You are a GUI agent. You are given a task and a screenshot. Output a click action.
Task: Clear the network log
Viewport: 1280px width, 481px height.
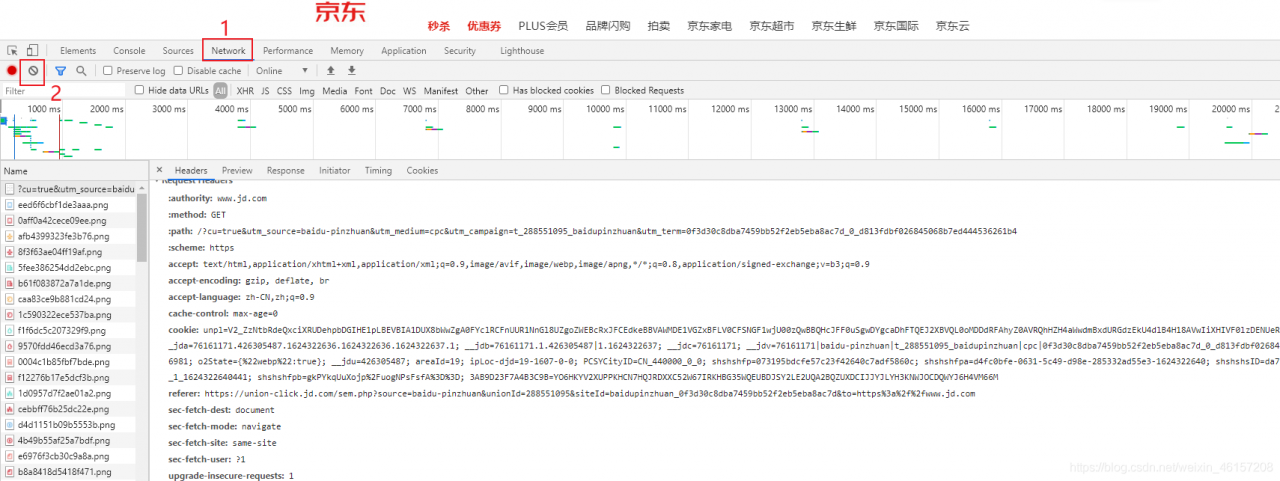click(x=33, y=71)
